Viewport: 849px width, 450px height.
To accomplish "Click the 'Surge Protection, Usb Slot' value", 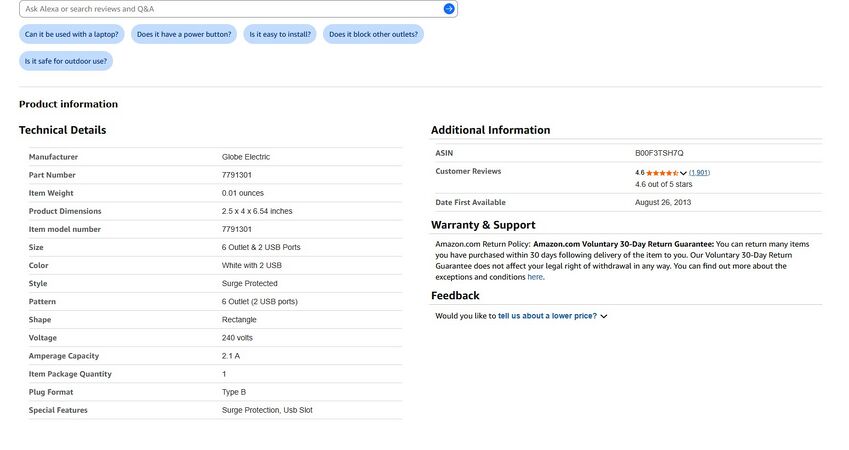I will point(267,410).
